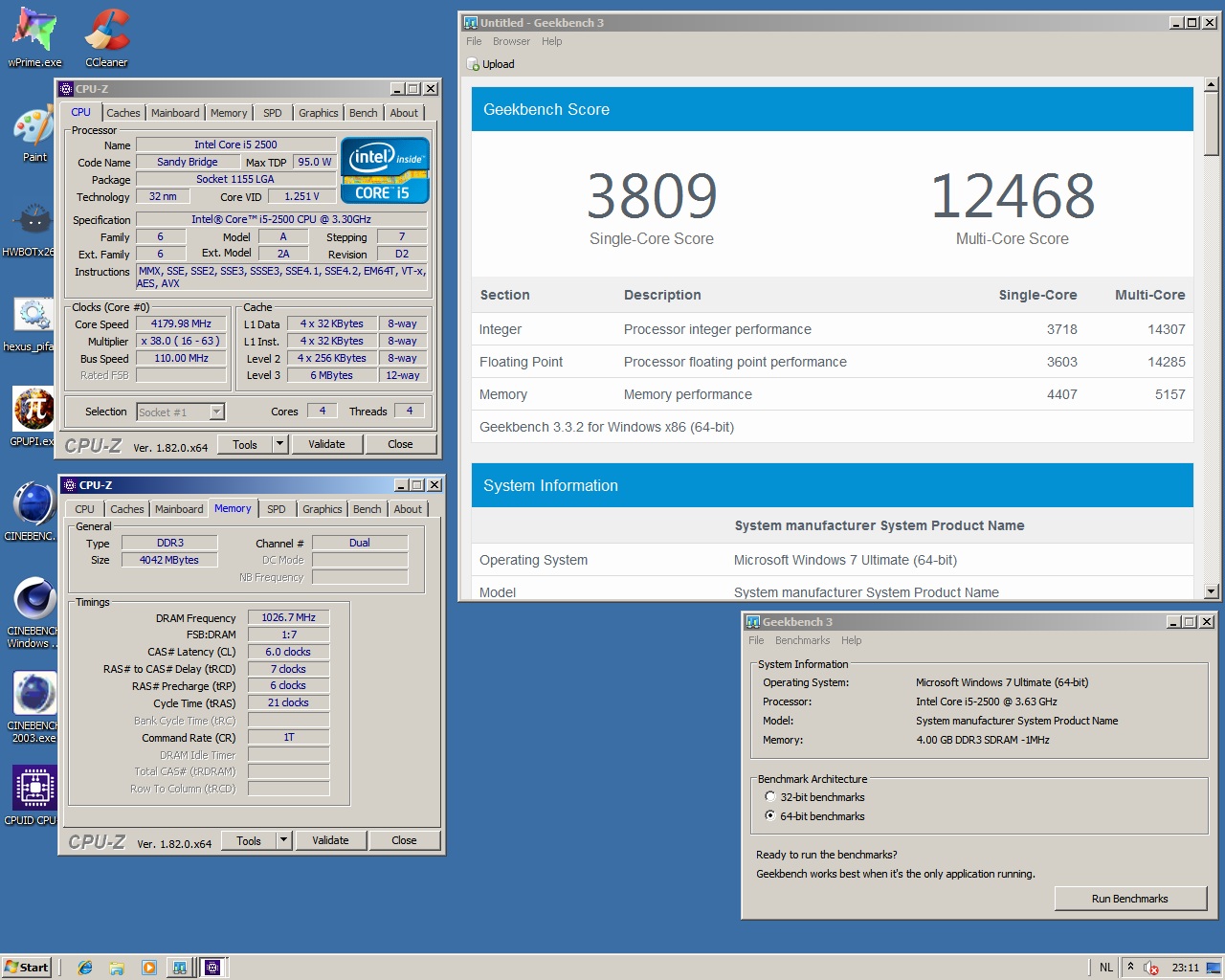Screen dimensions: 1225x980
Task: Open About tab in upper CPU-Z window
Action: click(404, 113)
